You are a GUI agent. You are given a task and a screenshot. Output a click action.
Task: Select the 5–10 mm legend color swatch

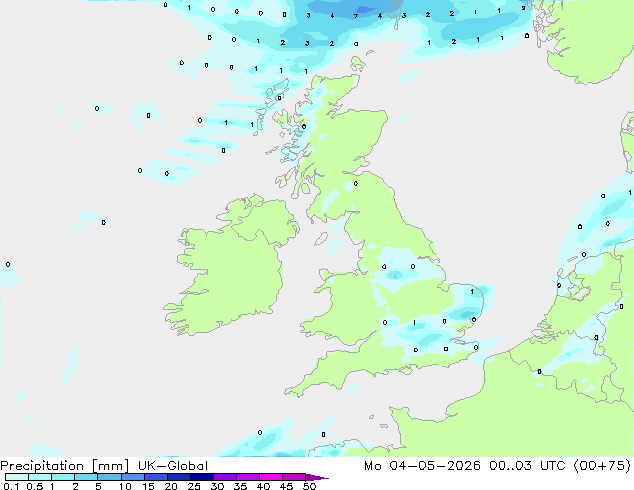pyautogui.click(x=109, y=477)
